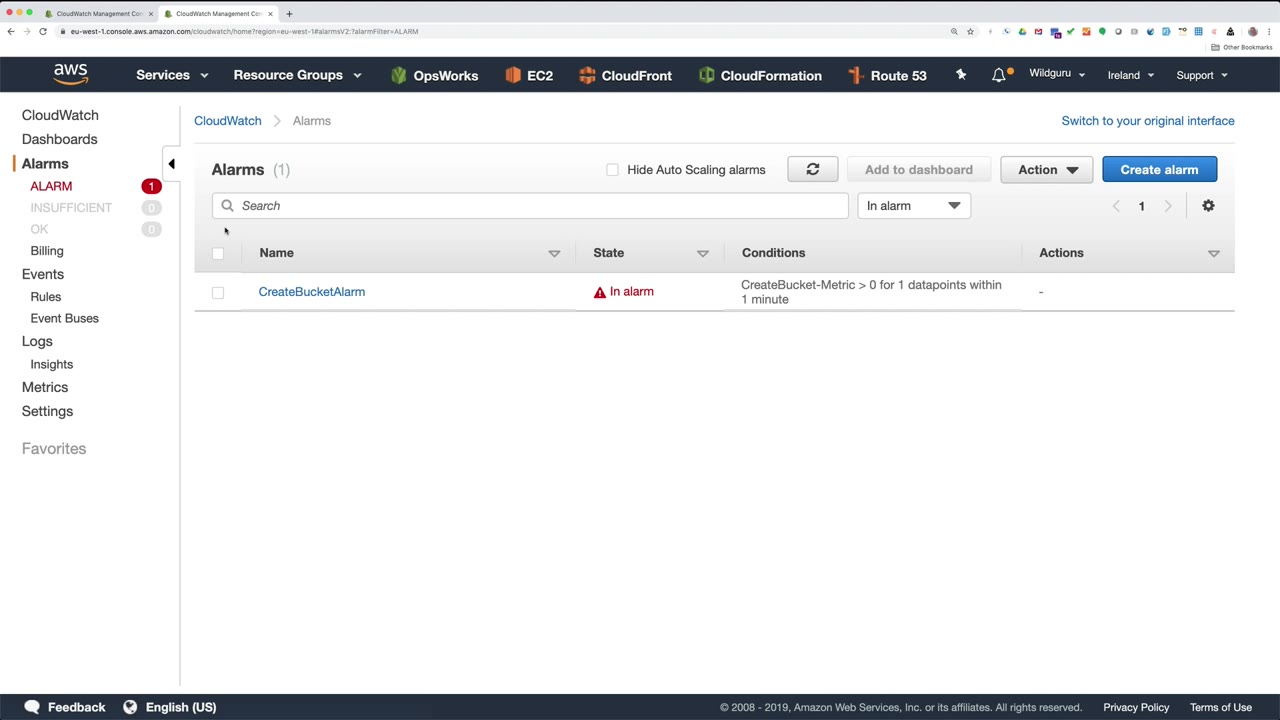Image resolution: width=1280 pixels, height=720 pixels.
Task: Open the Actions column sort arrow
Action: click(x=1214, y=254)
